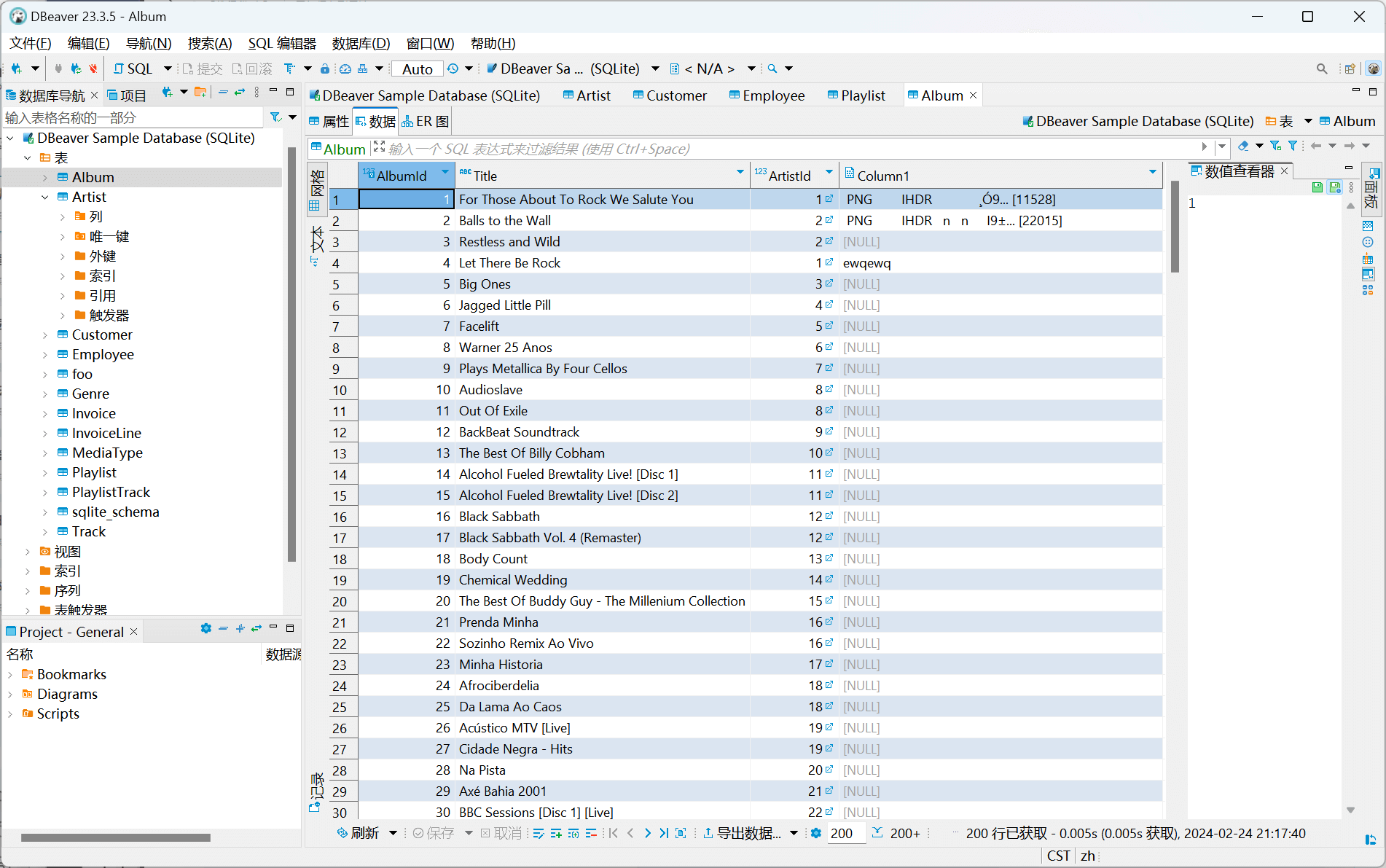Click the reconnect icon in the main toolbar
The height and width of the screenshot is (868, 1386).
76,69
